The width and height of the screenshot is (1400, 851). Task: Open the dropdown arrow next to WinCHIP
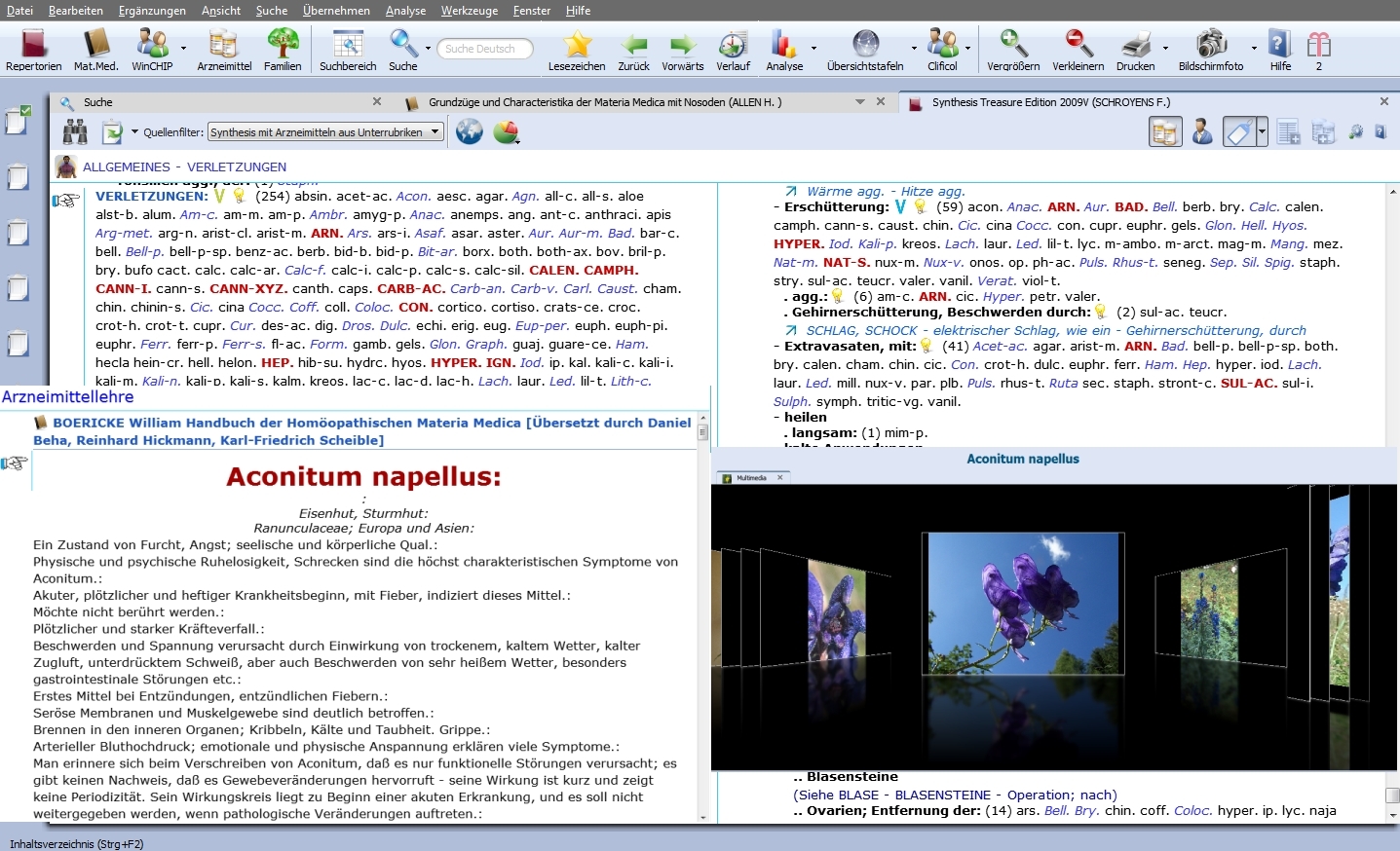click(183, 48)
